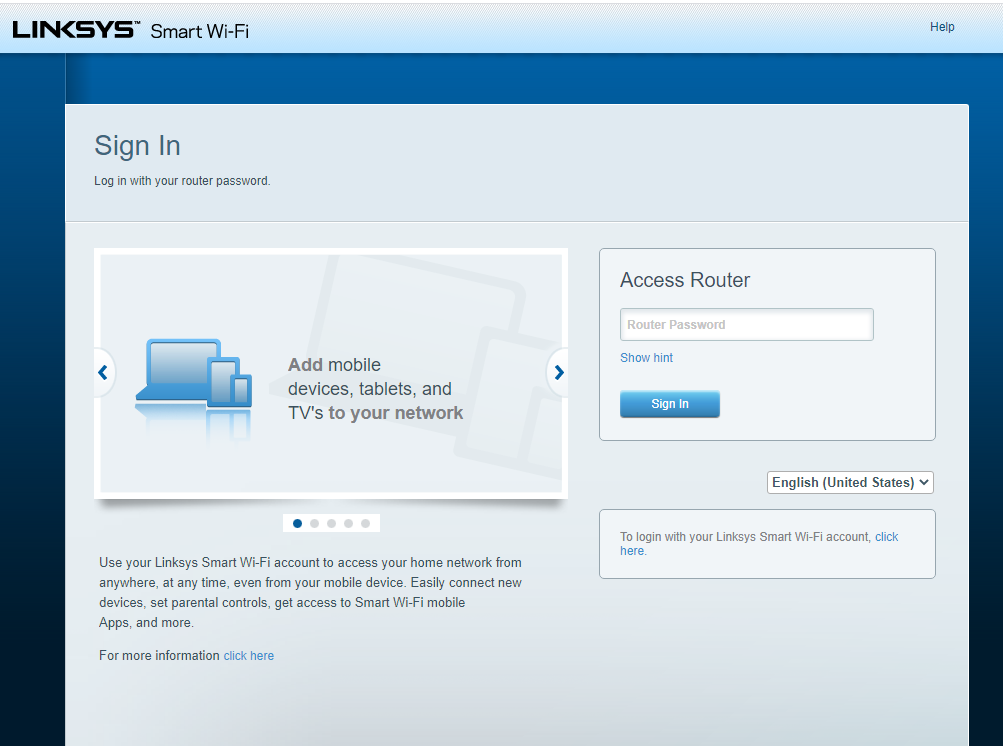Open the Help page

[941, 27]
